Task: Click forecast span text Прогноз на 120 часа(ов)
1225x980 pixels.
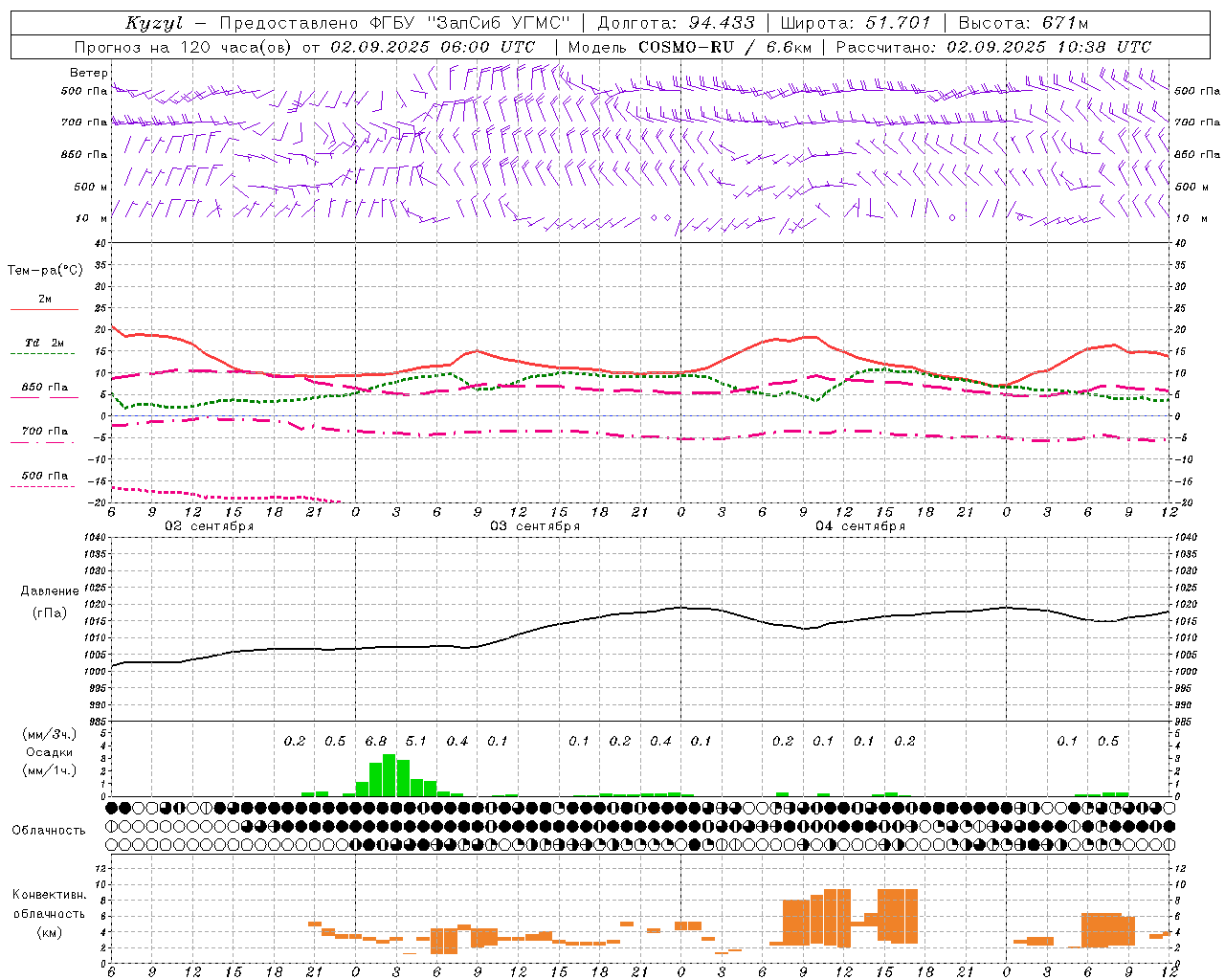Action: pyautogui.click(x=185, y=47)
